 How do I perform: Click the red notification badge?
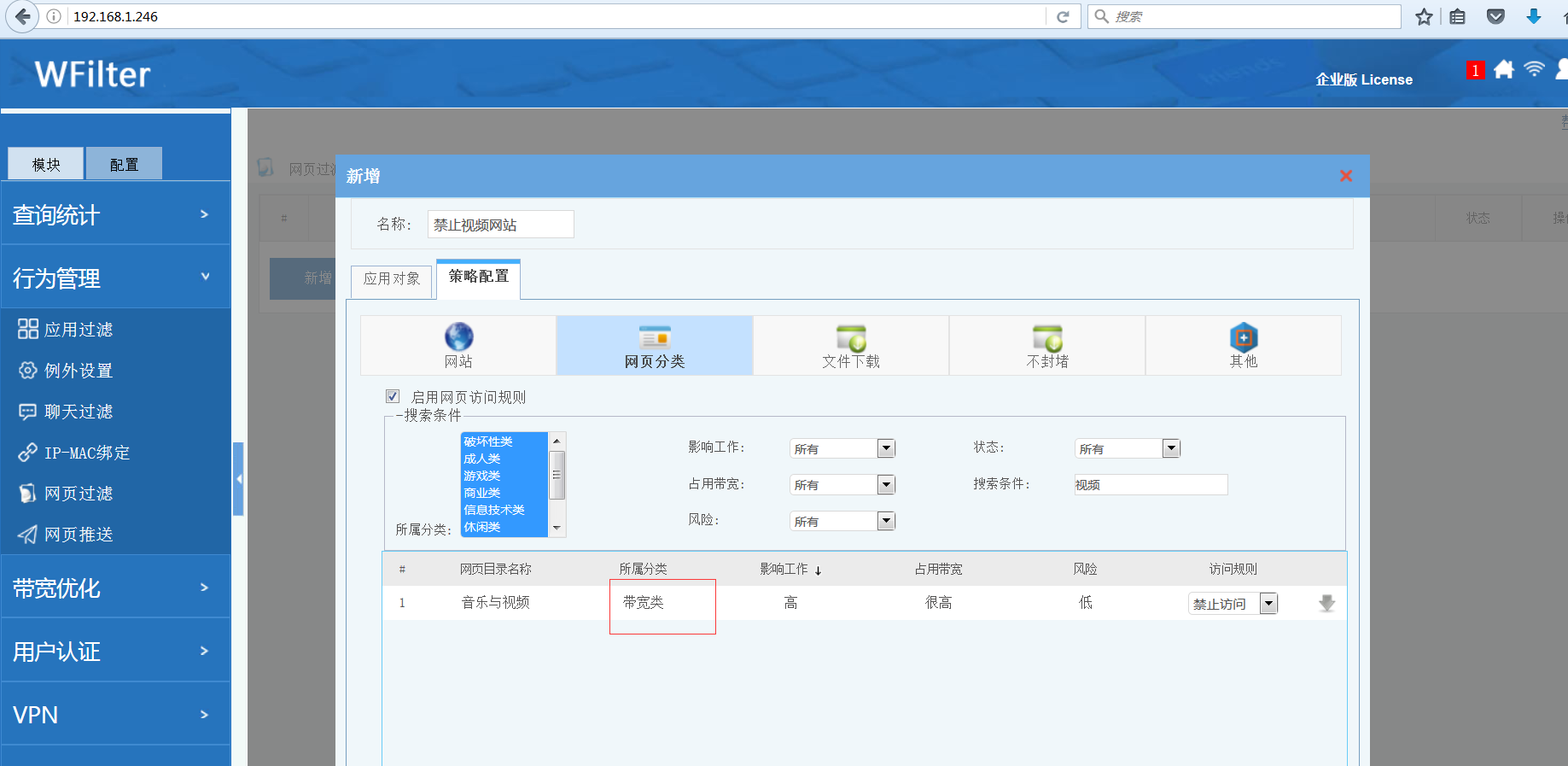[x=1474, y=71]
